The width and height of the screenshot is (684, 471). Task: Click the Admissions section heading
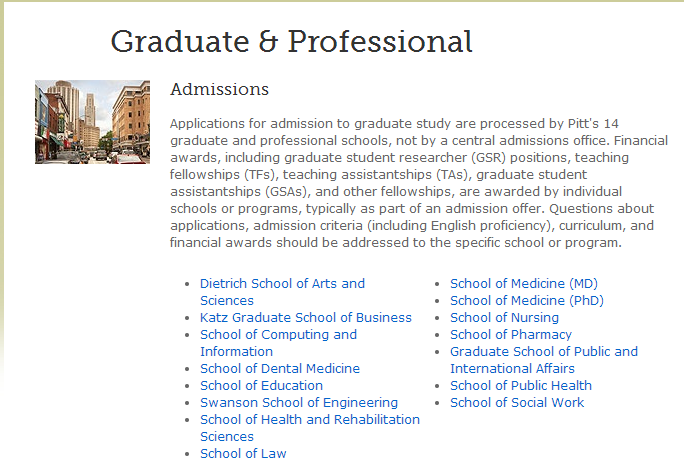(x=219, y=89)
